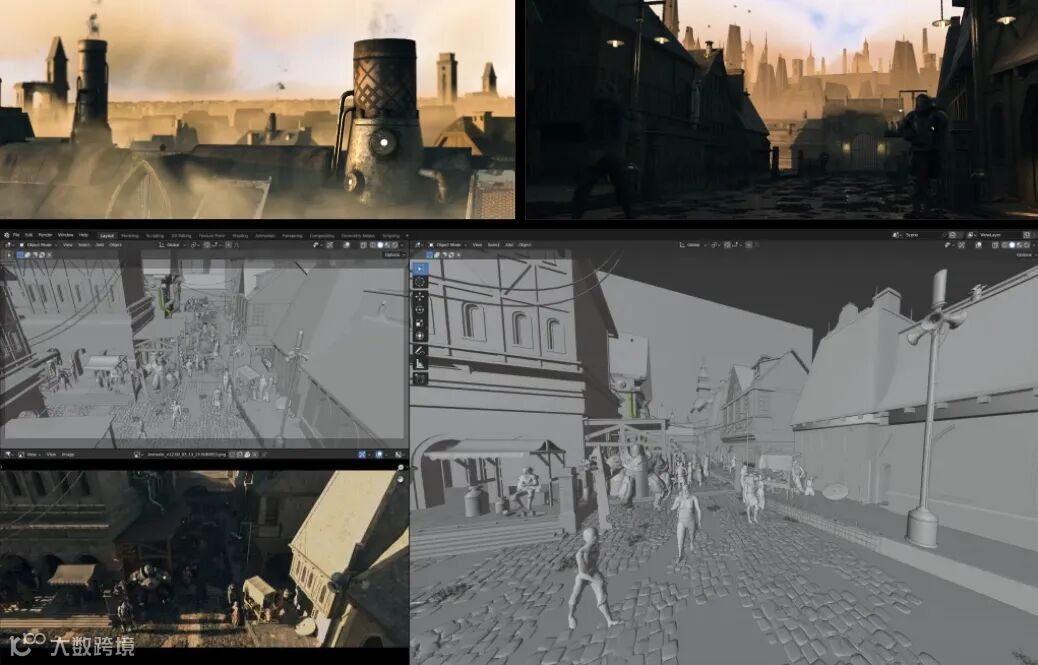The height and width of the screenshot is (665, 1038).
Task: Toggle proportional editing in left viewport header
Action: (x=228, y=245)
